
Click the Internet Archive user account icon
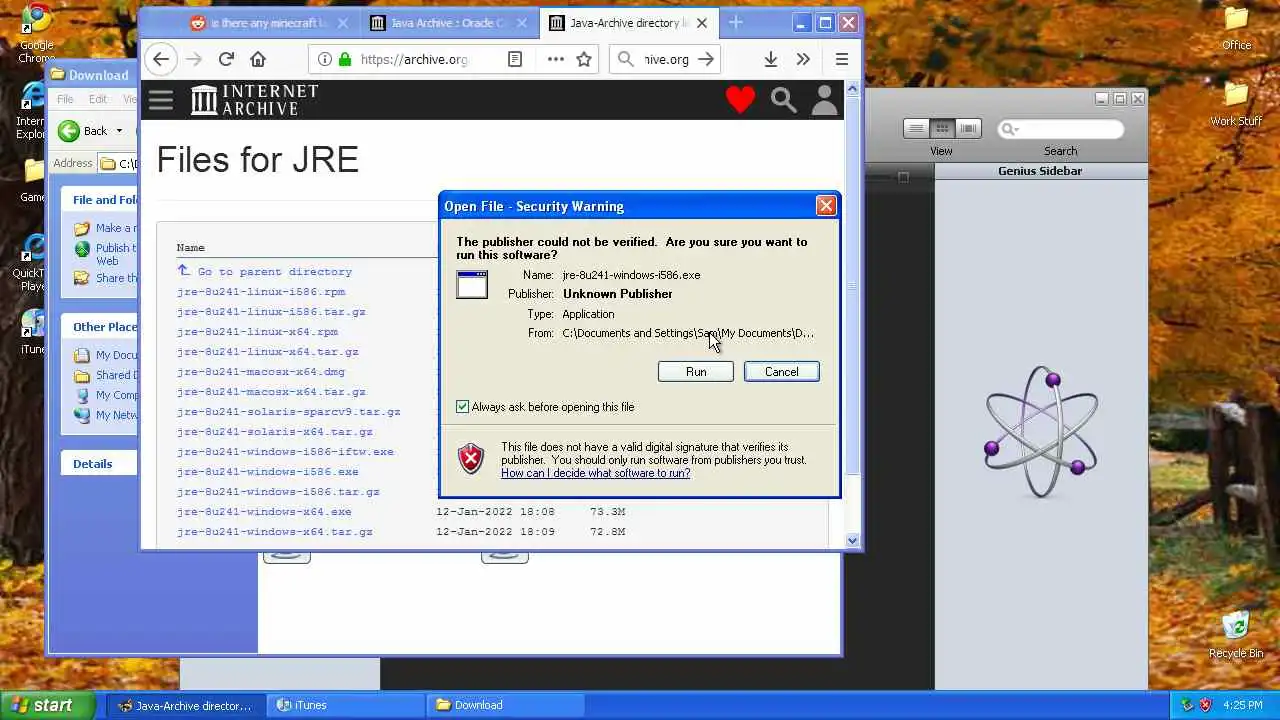[x=825, y=100]
